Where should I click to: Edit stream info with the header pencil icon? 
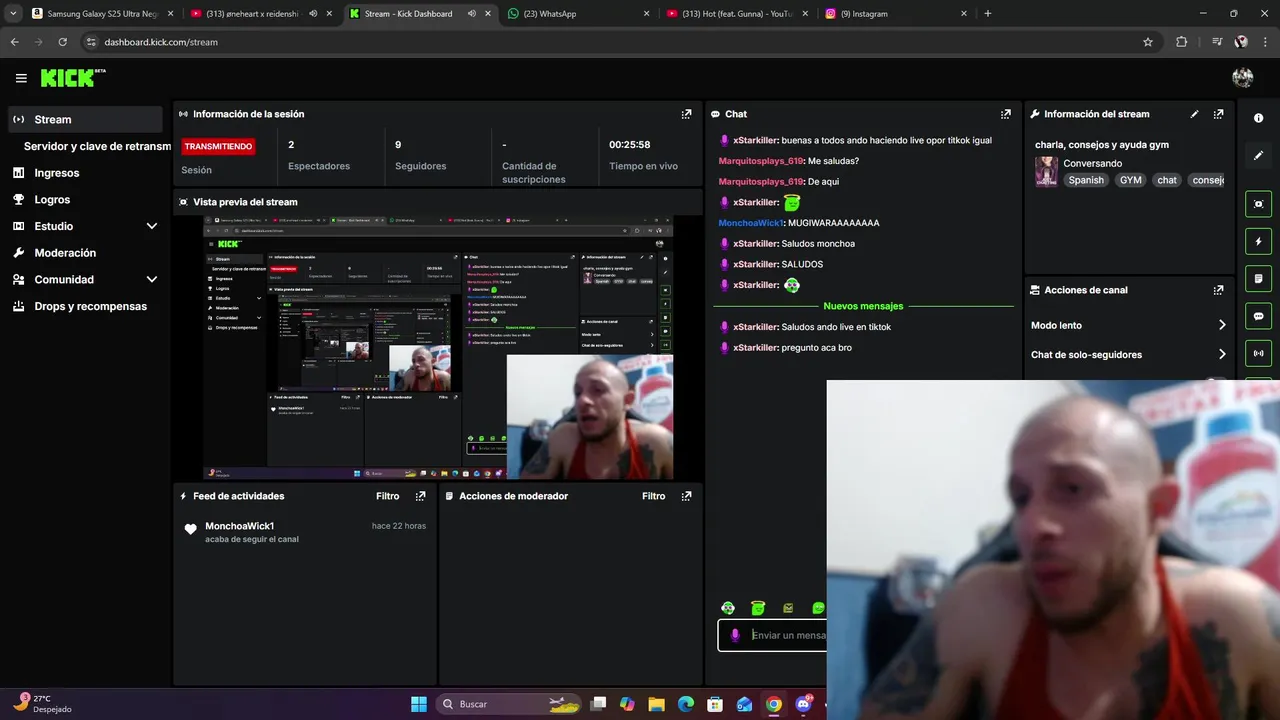[x=1194, y=114]
